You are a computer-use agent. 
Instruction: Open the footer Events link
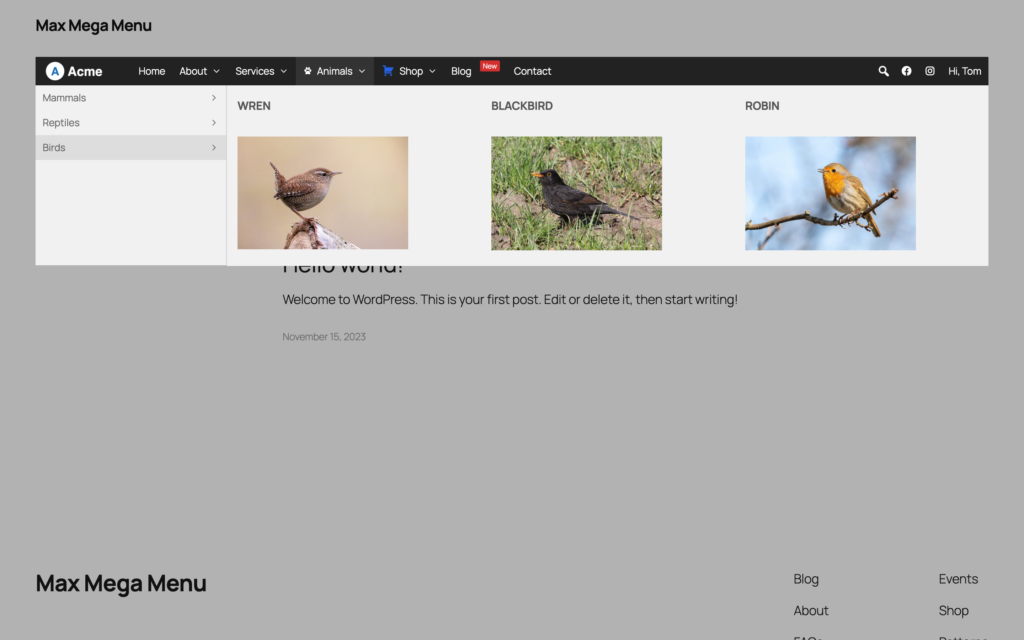[958, 579]
